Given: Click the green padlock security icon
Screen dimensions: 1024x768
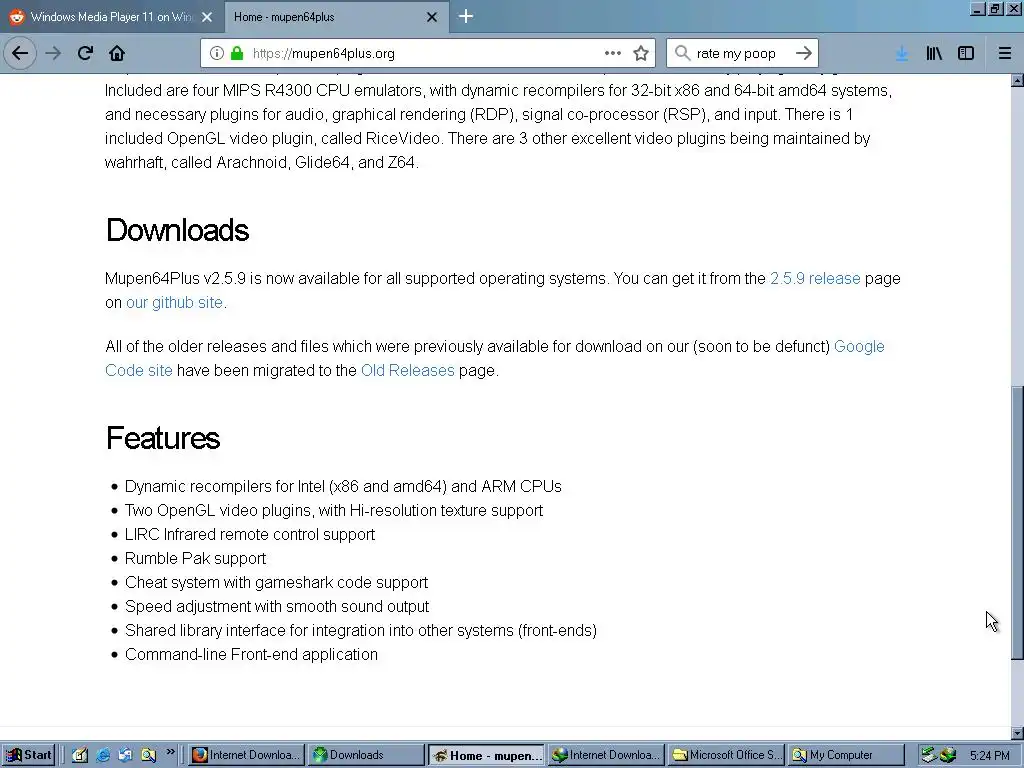Looking at the screenshot, I should [237, 53].
